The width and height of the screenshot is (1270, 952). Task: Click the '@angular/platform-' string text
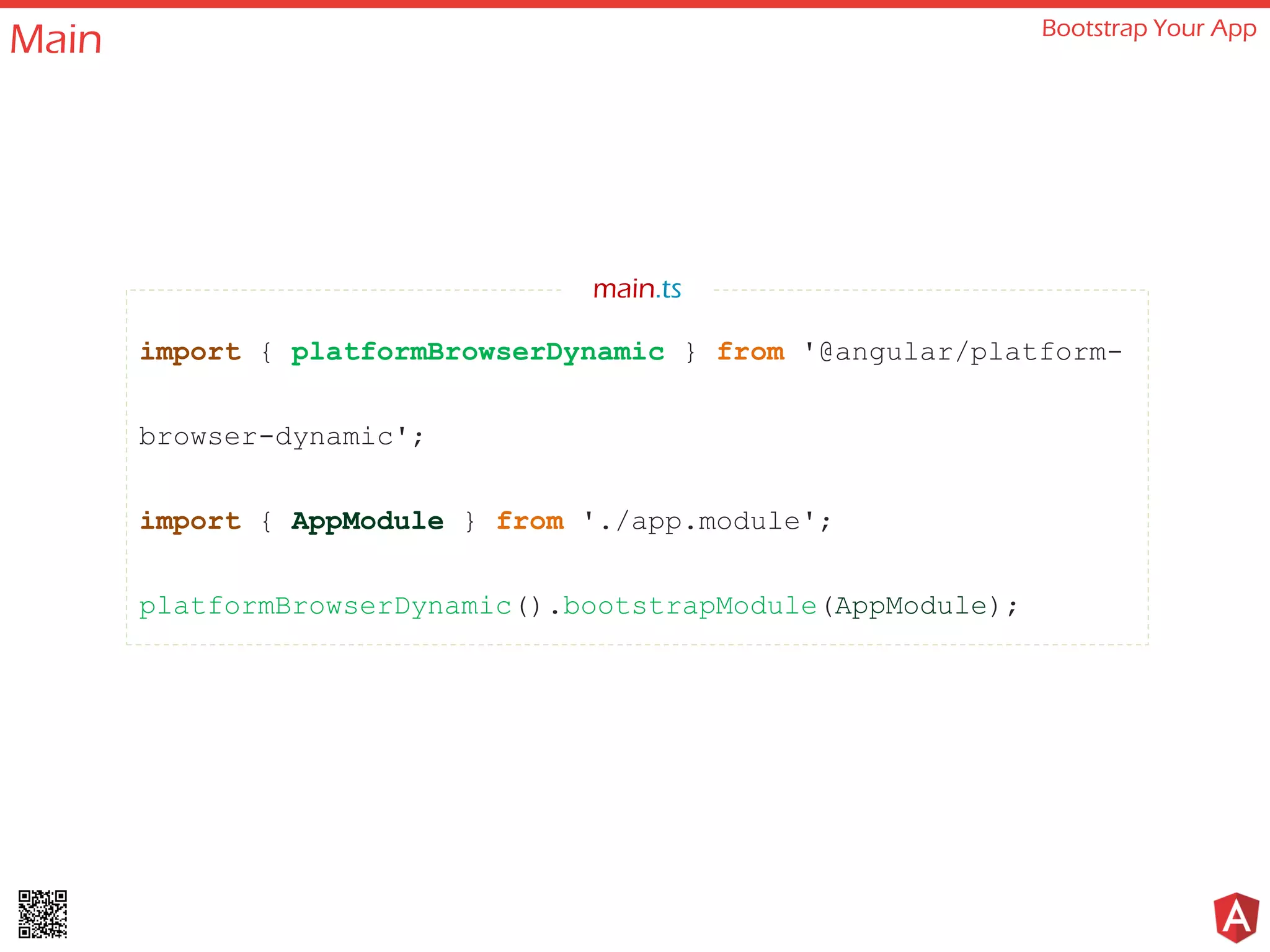(x=963, y=352)
